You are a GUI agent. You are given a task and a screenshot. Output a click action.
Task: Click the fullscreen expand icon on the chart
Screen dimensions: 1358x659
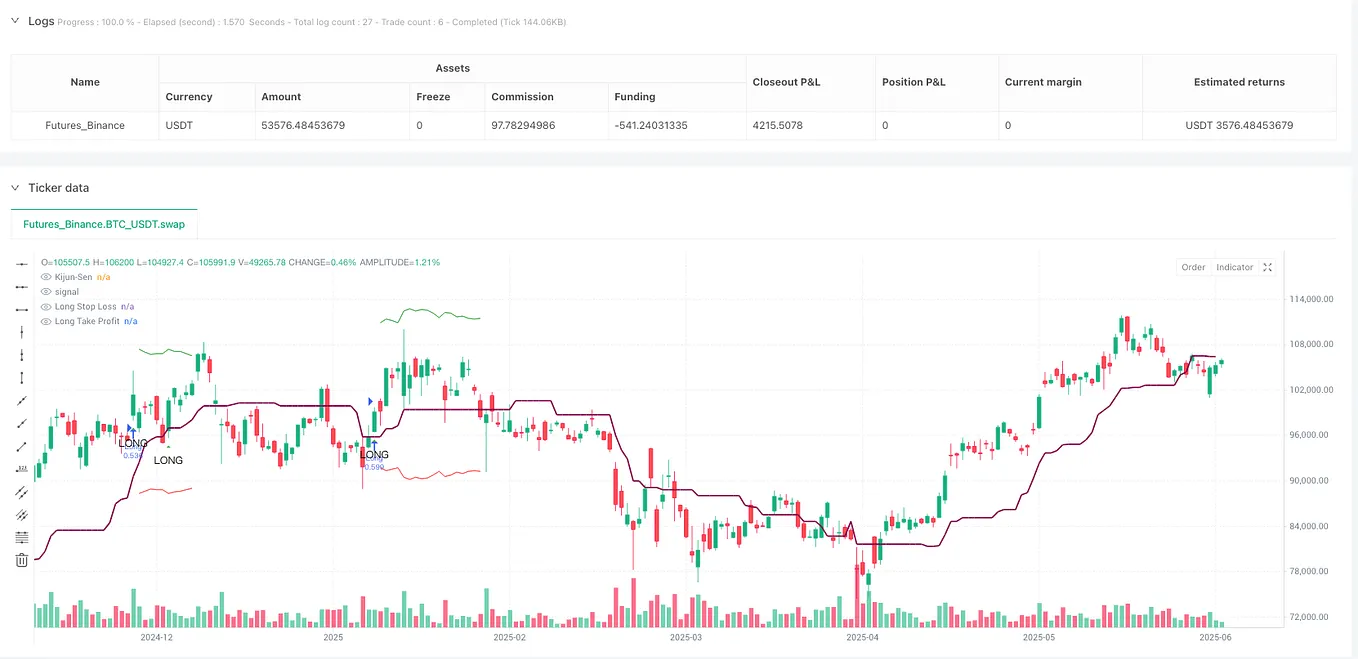1267,267
